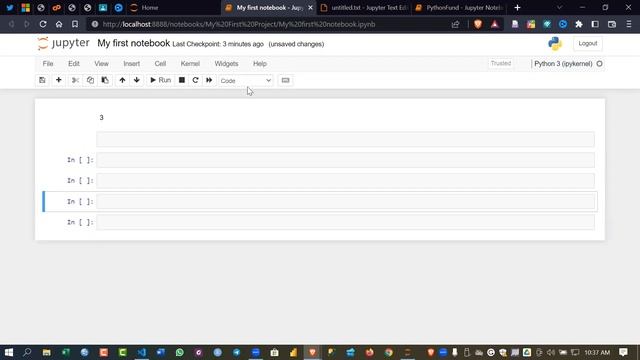This screenshot has width=640, height=360.
Task: Open the Windows Start menu
Action: [x=9, y=352]
